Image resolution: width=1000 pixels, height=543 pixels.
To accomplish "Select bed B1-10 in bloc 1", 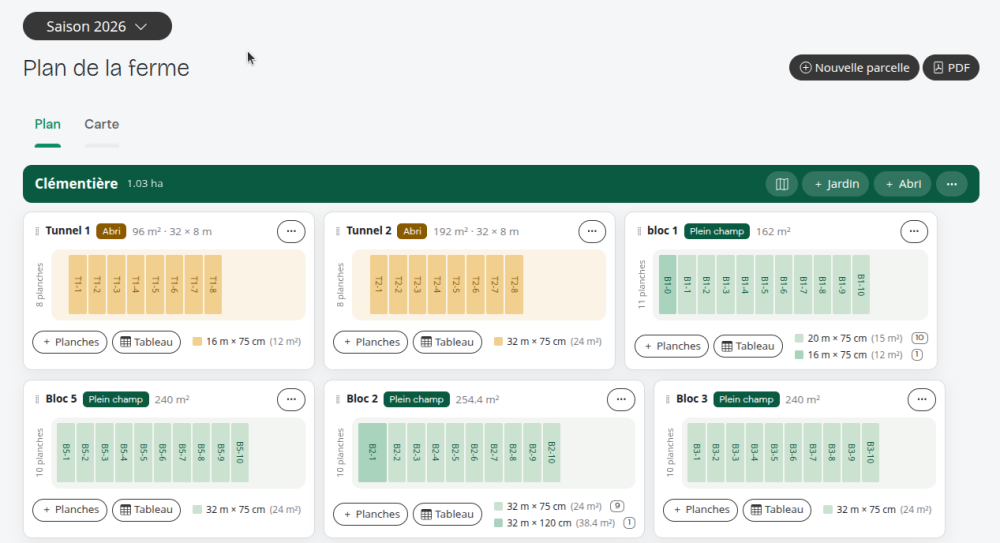I will [x=861, y=285].
